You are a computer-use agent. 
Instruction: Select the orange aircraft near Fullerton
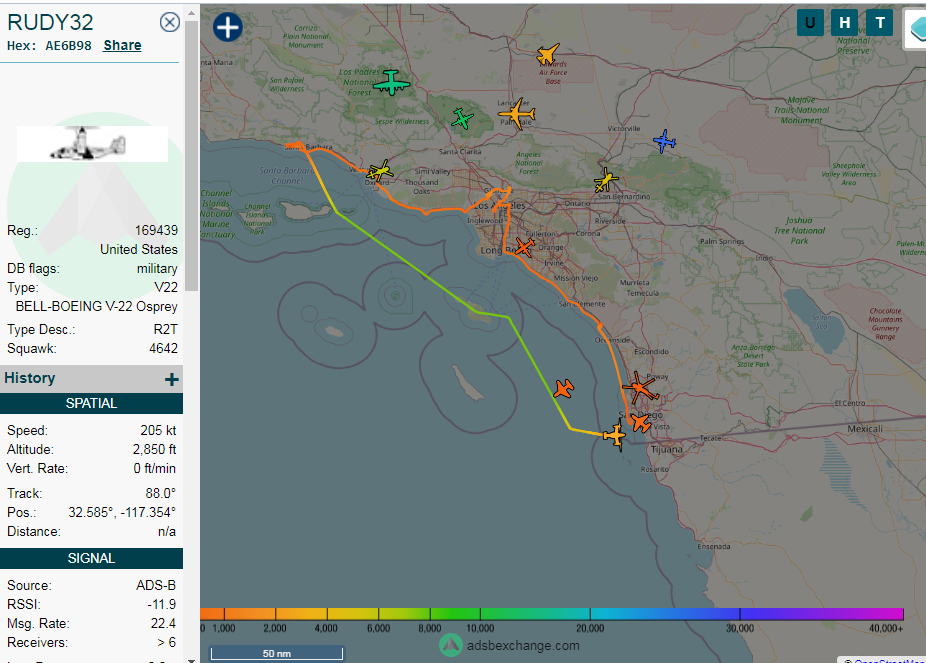pyautogui.click(x=524, y=247)
